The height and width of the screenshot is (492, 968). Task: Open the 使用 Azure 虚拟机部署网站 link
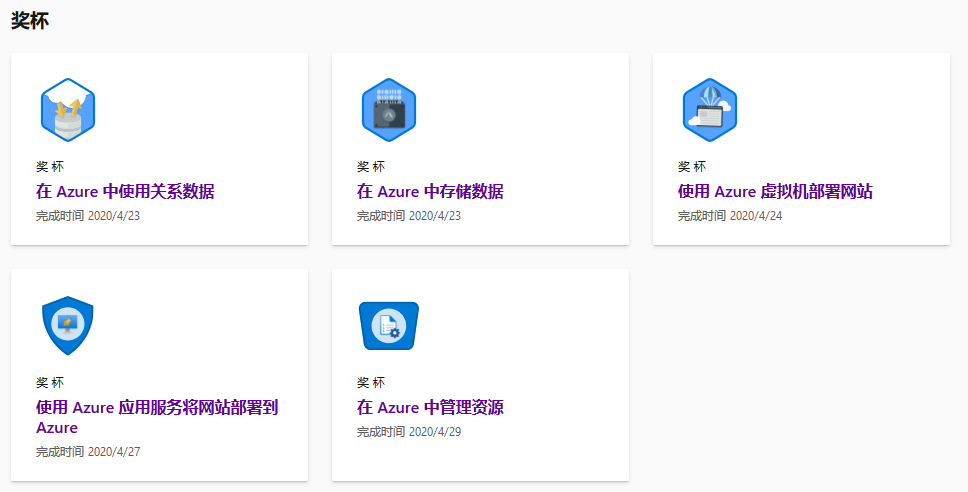click(775, 191)
